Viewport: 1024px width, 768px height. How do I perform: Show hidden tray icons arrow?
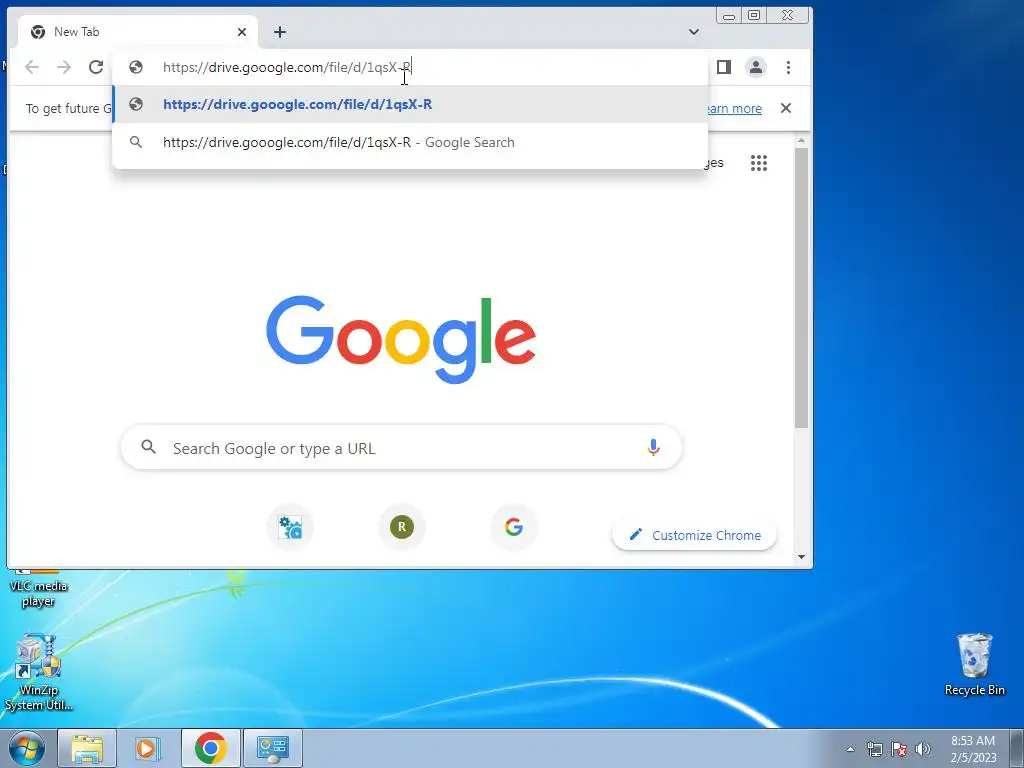(x=850, y=749)
